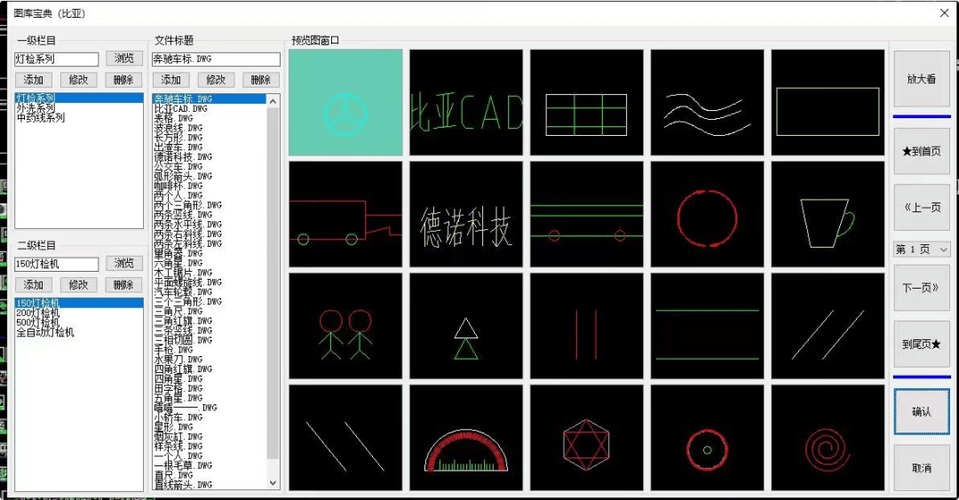The width and height of the screenshot is (959, 500).
Task: Click 添加 button under 一级栏目
Action: coord(34,80)
